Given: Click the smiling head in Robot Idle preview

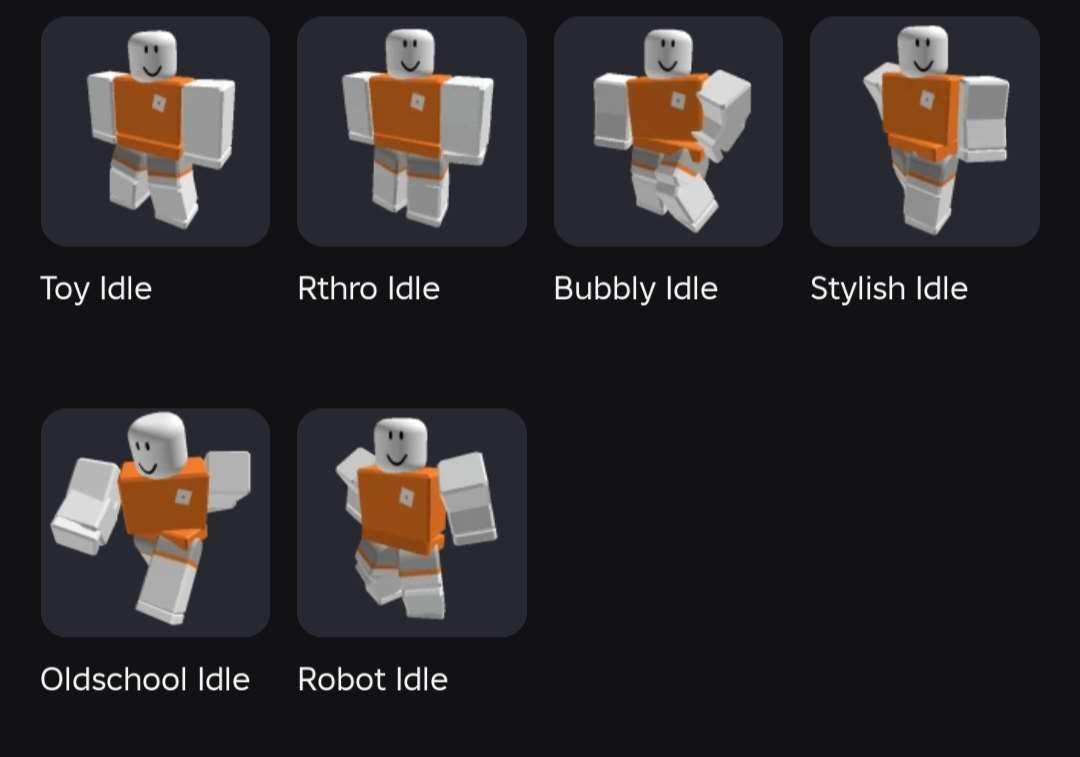Looking at the screenshot, I should point(400,444).
